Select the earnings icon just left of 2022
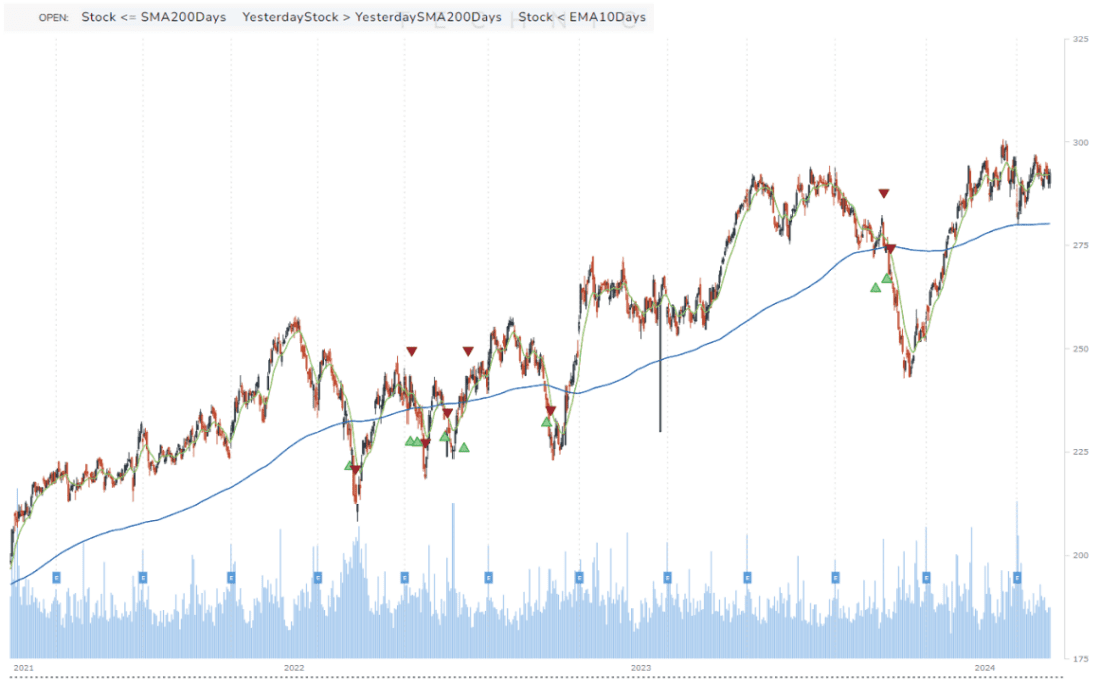 tap(230, 575)
